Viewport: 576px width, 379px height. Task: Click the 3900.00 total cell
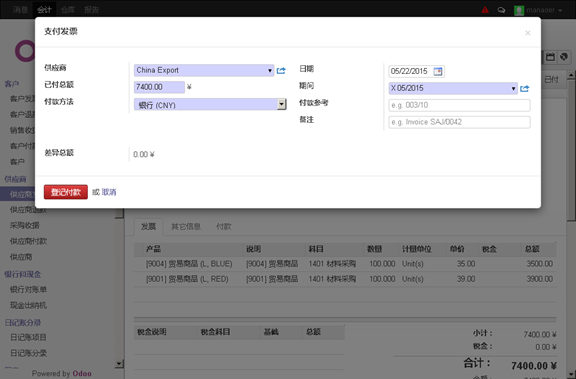tap(539, 279)
